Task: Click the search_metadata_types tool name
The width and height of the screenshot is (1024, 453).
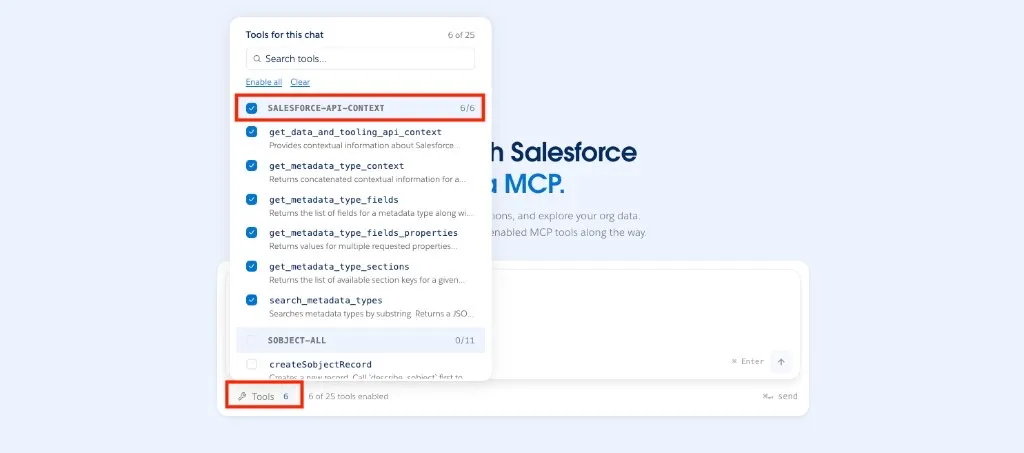Action: pyautogui.click(x=326, y=300)
